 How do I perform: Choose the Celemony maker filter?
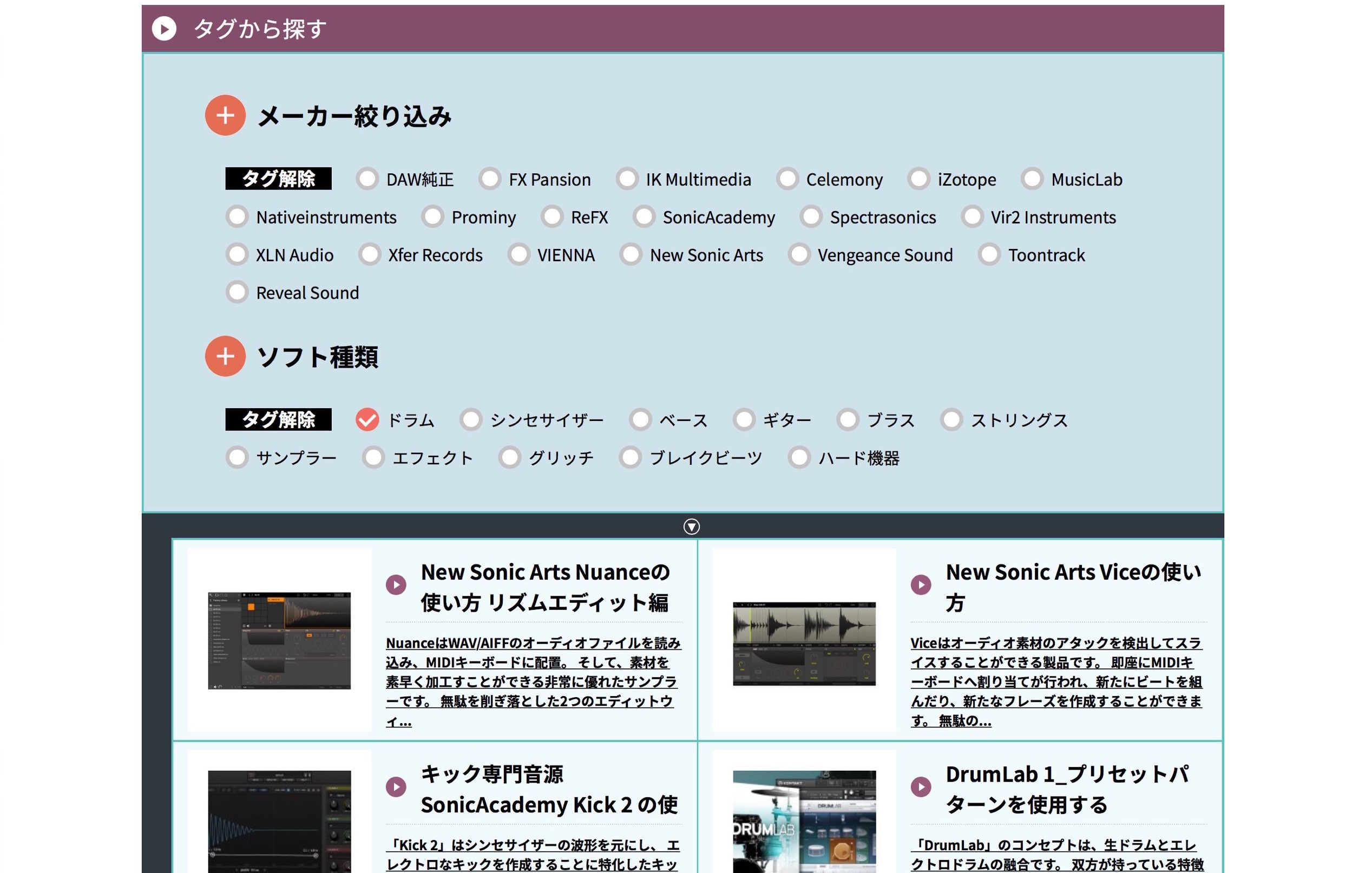click(787, 179)
